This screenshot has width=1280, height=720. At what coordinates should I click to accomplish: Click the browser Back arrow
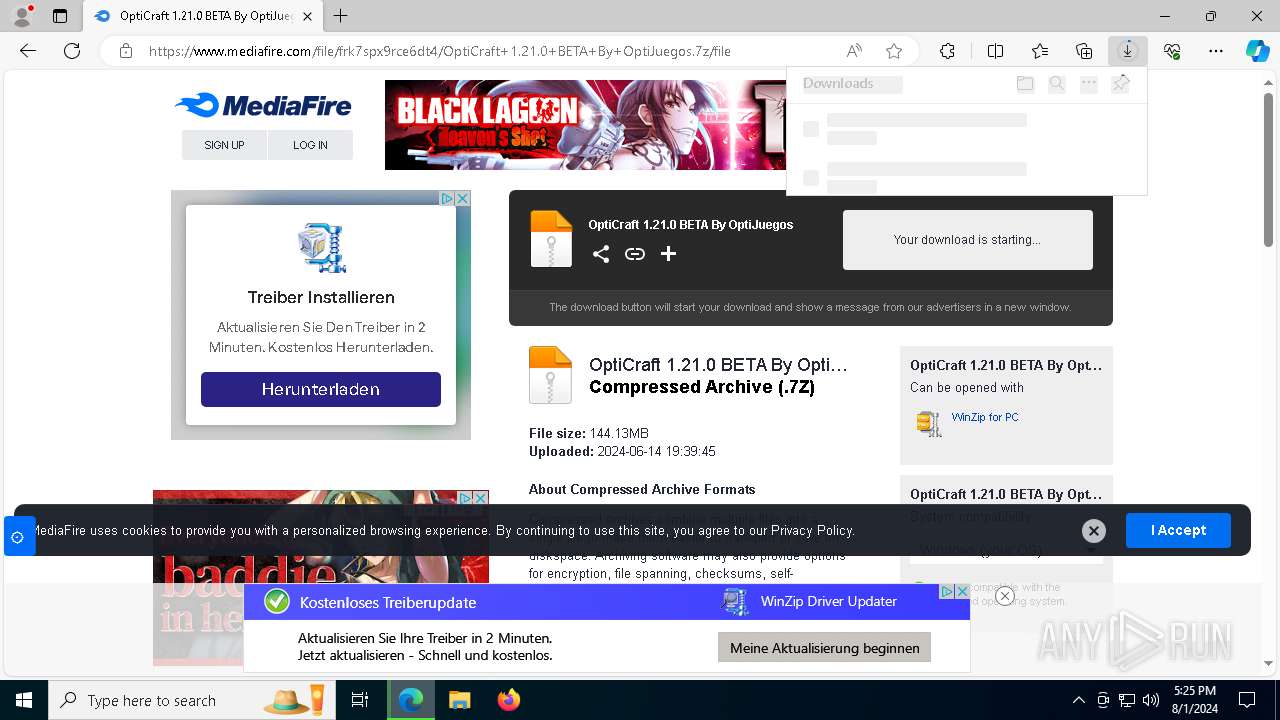pos(28,51)
